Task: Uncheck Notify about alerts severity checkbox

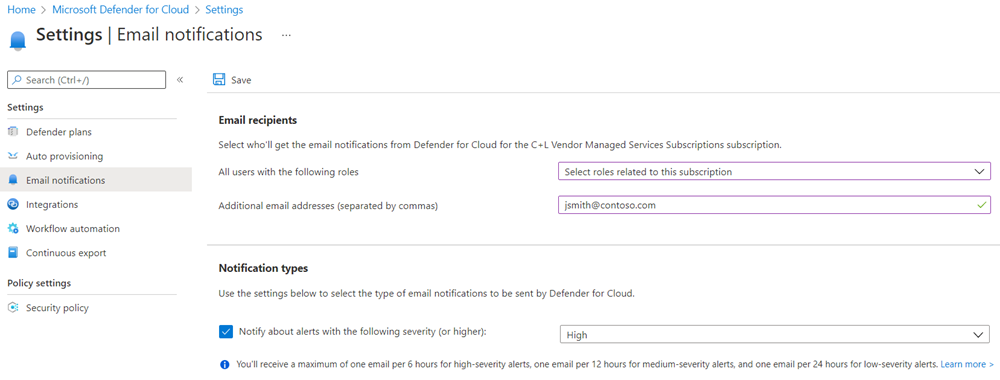Action: (x=226, y=332)
